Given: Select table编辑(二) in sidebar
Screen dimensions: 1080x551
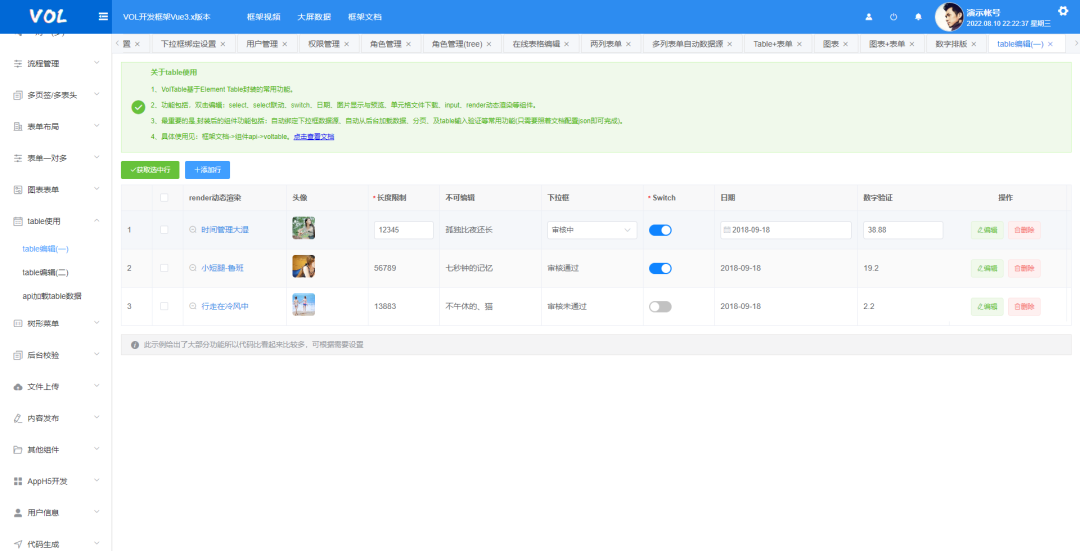Looking at the screenshot, I should click(45, 273).
